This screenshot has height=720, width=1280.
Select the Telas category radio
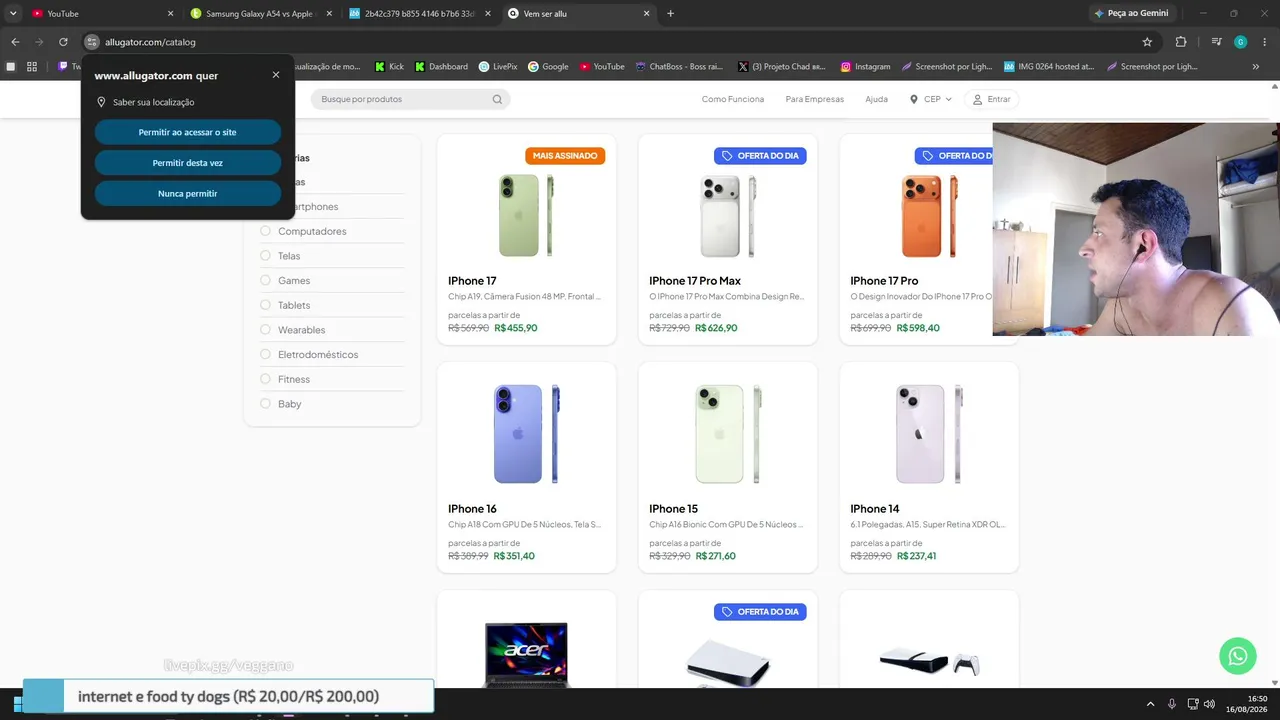[x=265, y=256]
